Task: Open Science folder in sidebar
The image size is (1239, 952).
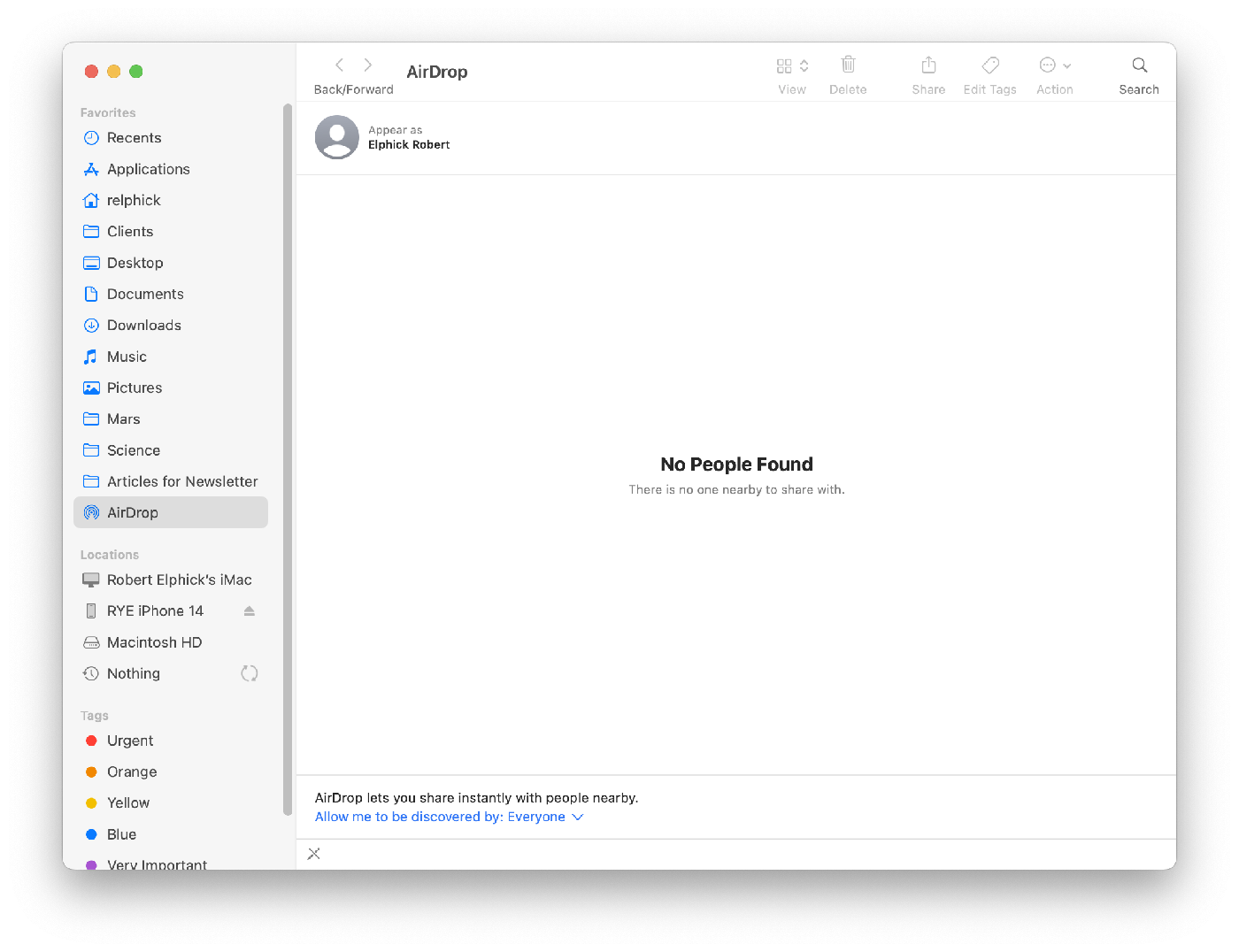Action: [x=171, y=450]
